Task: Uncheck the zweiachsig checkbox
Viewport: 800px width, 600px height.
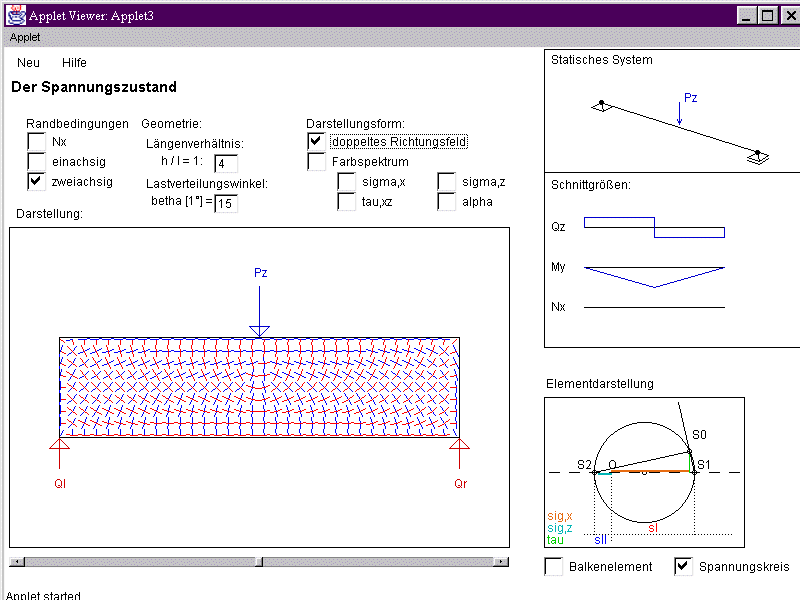Action: click(36, 181)
